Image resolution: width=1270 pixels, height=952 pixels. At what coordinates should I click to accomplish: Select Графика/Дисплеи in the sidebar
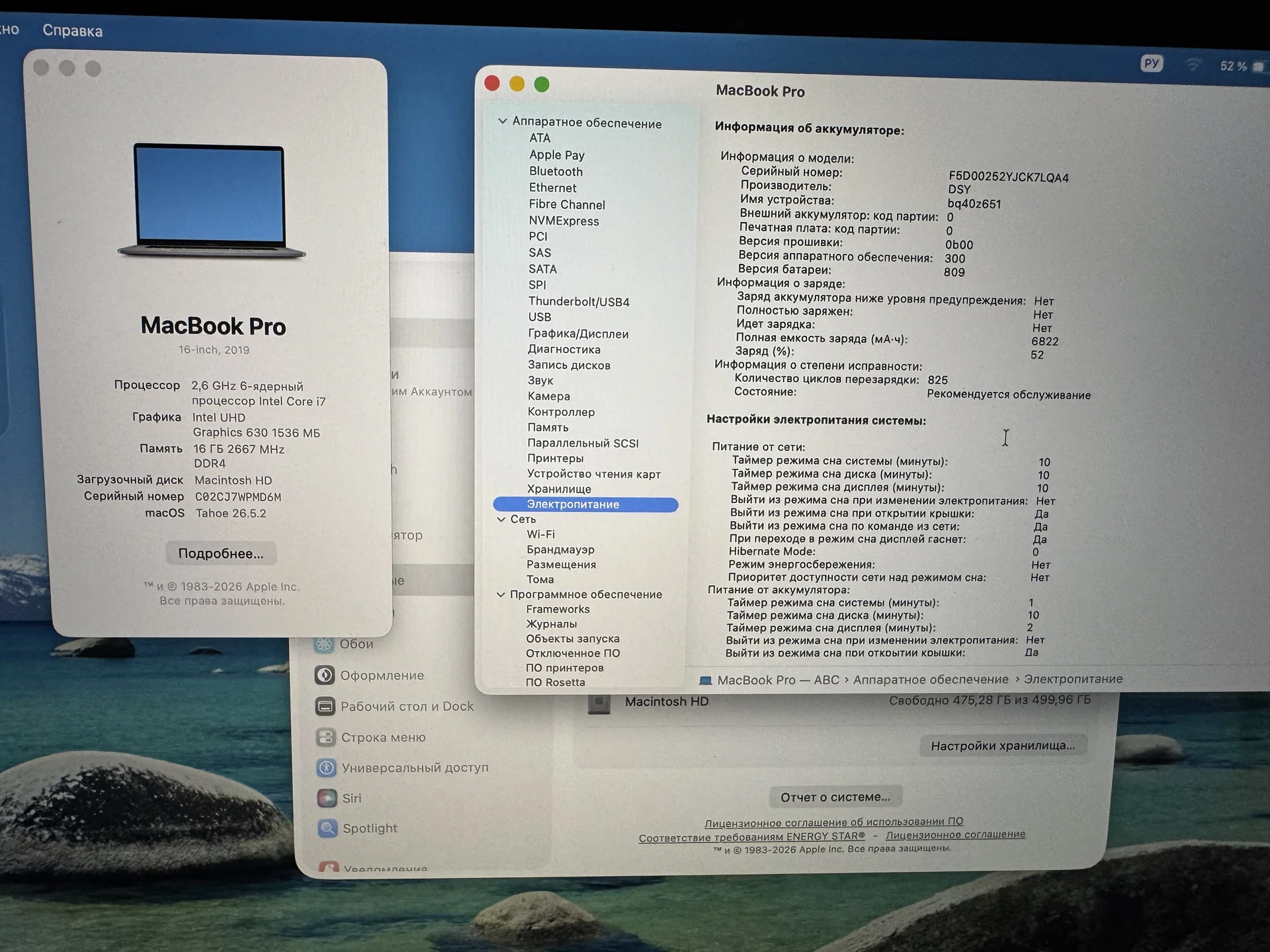tap(578, 334)
